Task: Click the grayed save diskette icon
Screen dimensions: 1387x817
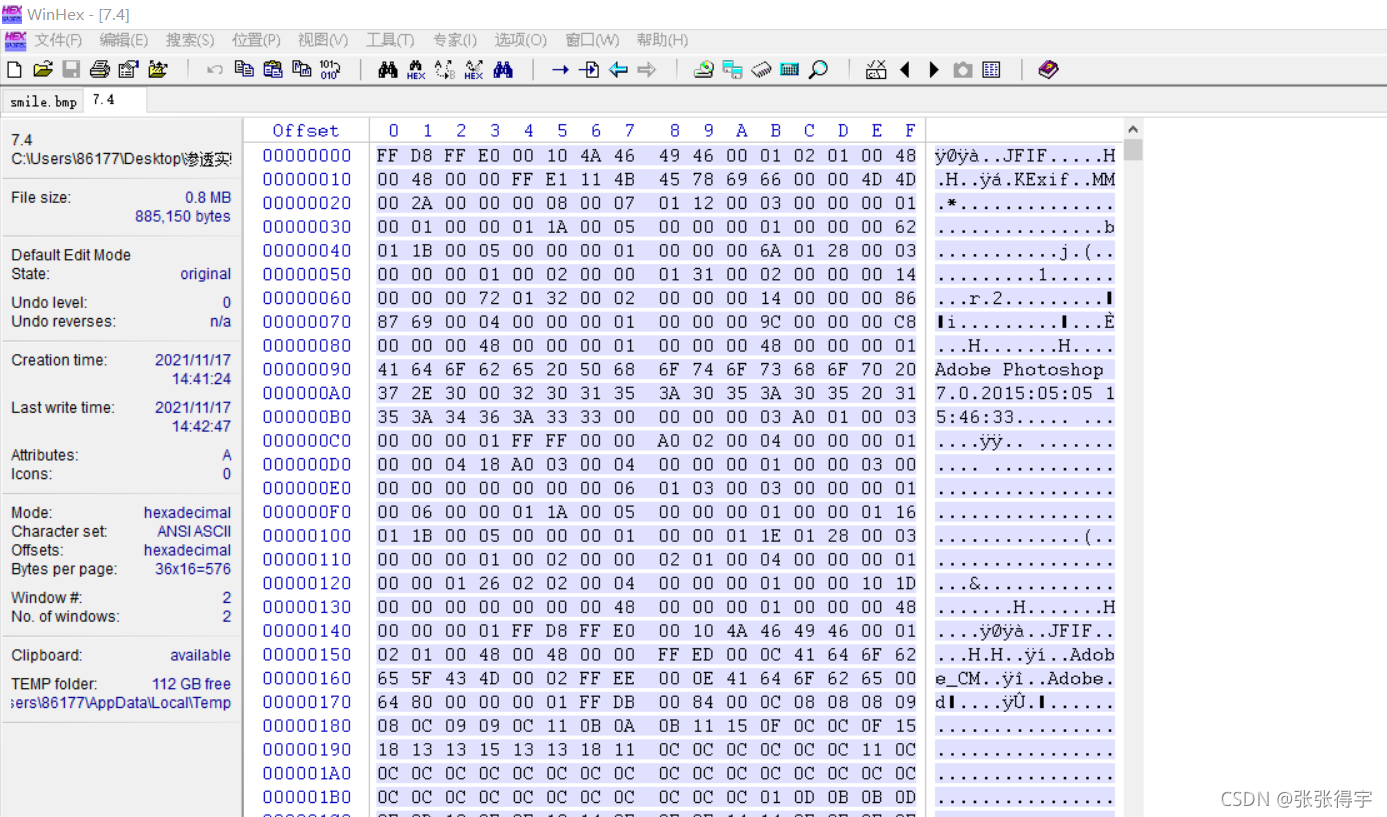Action: (71, 69)
